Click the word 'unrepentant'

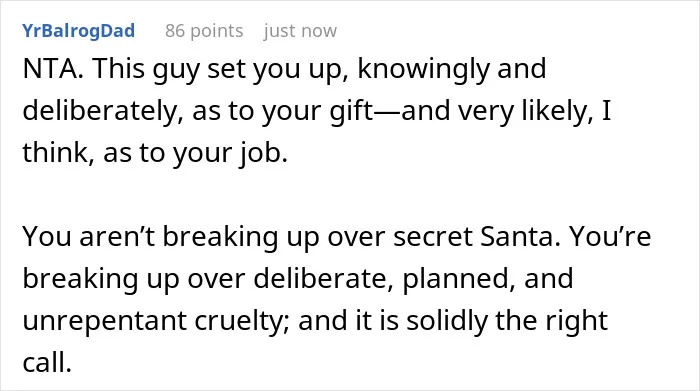(104, 322)
